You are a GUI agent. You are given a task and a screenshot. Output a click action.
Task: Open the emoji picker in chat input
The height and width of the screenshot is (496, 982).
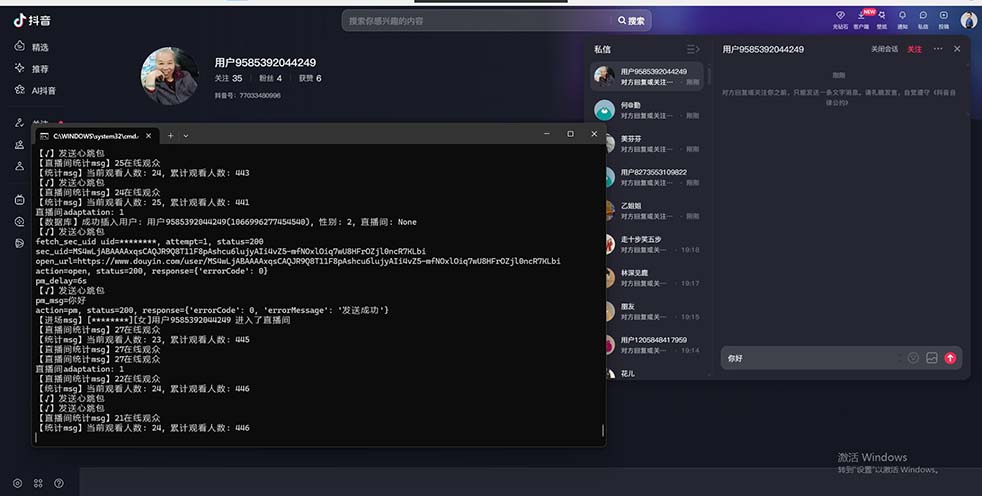[913, 358]
